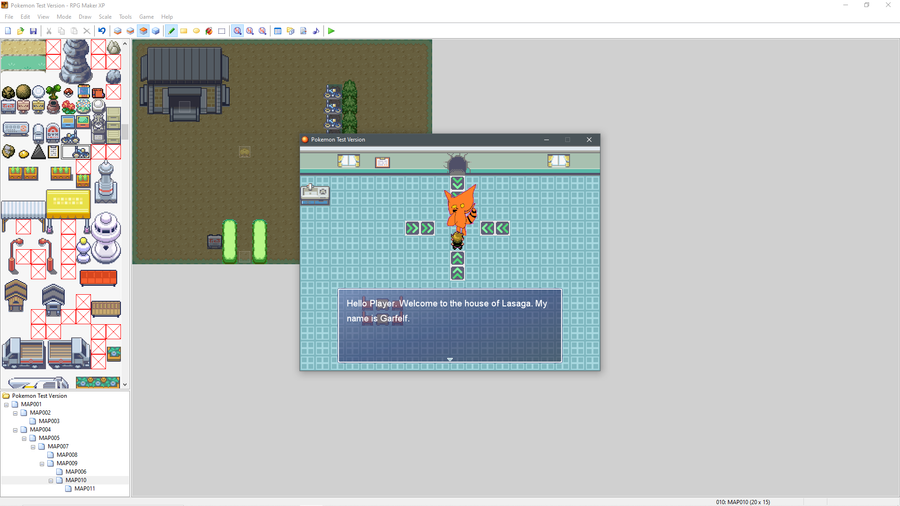The width and height of the screenshot is (900, 506).
Task: Collapse the MAP007 tree node
Action: 33,447
